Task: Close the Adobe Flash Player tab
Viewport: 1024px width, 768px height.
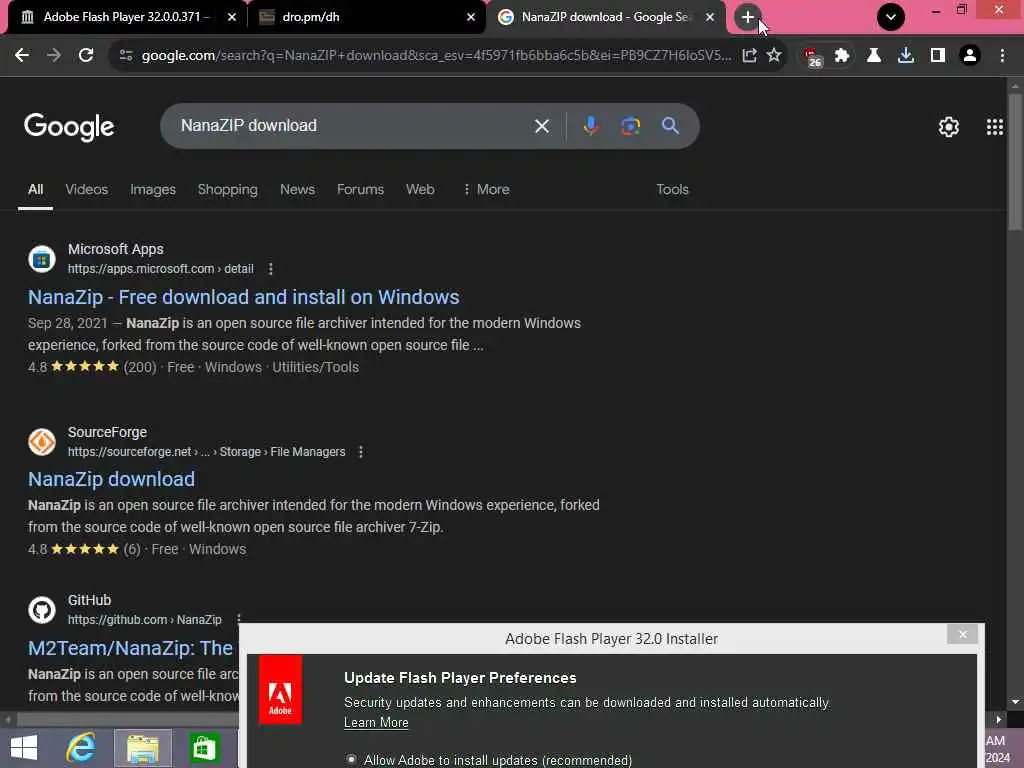Action: tap(232, 17)
